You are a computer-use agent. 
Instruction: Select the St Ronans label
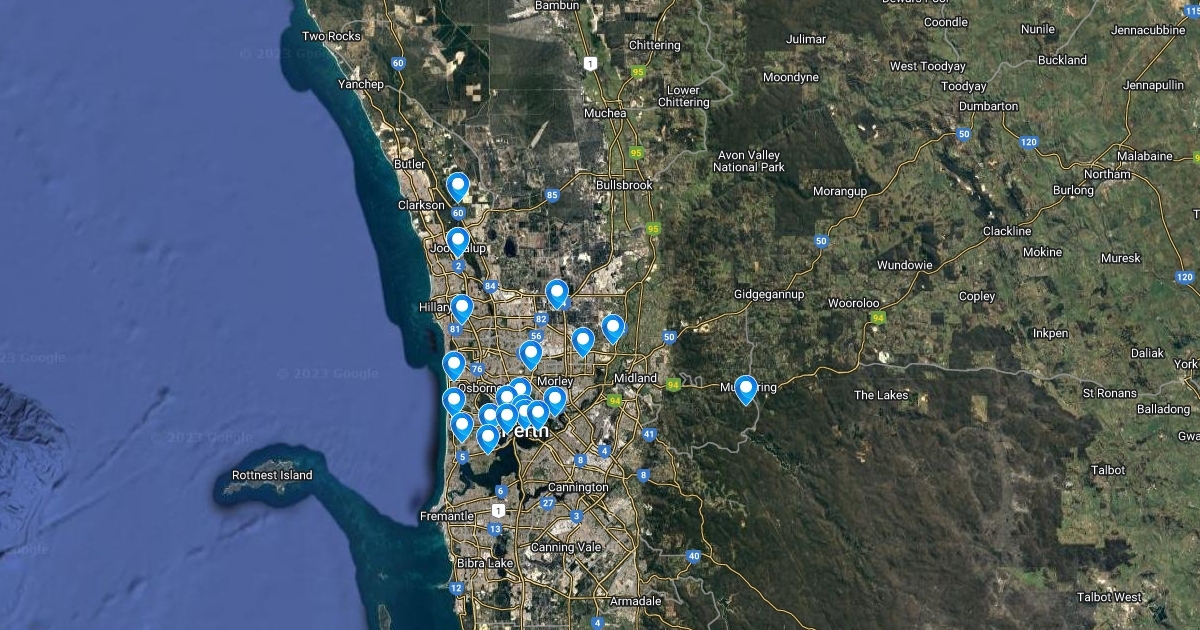point(1112,392)
